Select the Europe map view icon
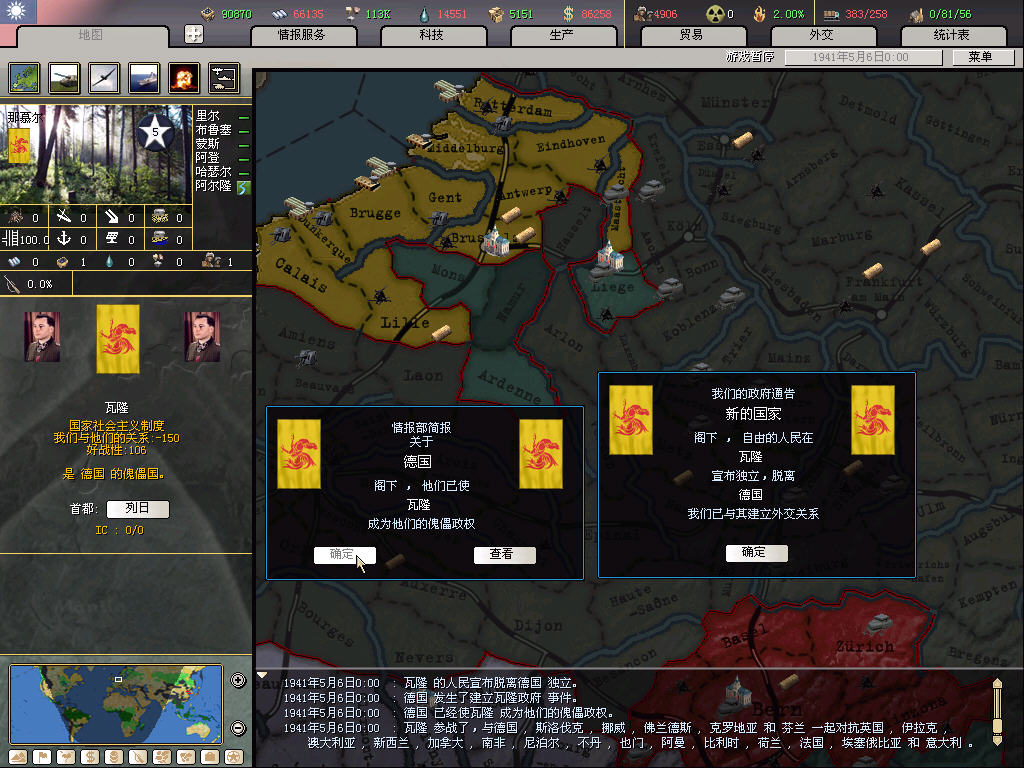Screen dimensions: 1024x768 coord(24,78)
